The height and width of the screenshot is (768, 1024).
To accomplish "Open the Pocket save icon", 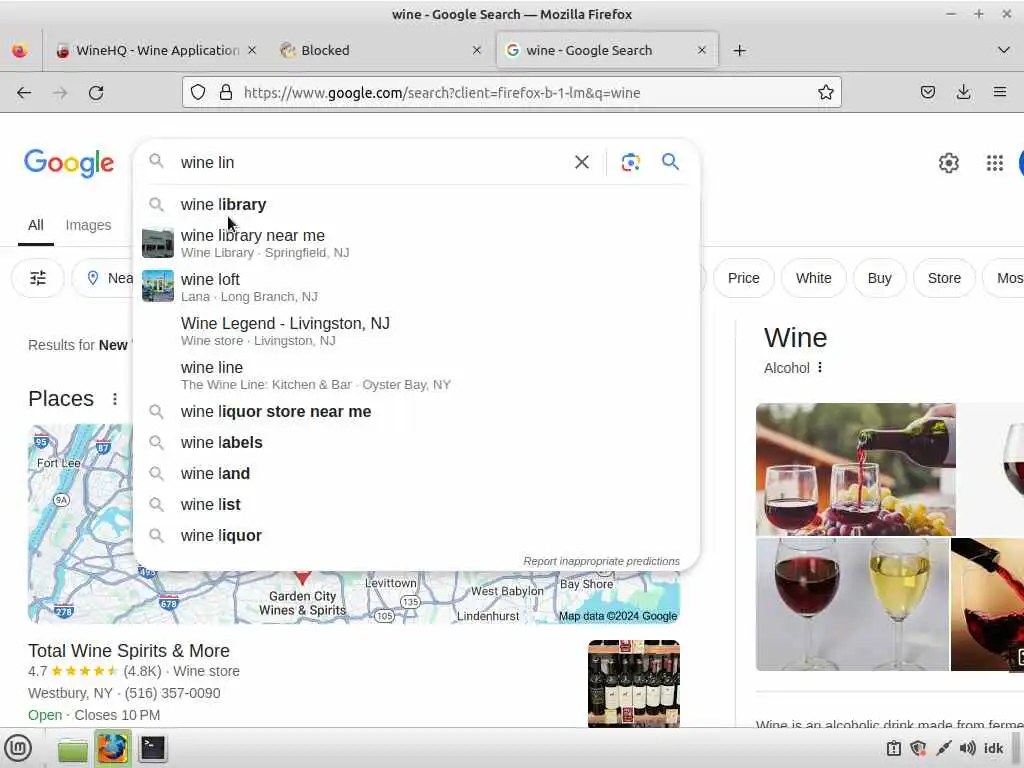I will [x=928, y=93].
